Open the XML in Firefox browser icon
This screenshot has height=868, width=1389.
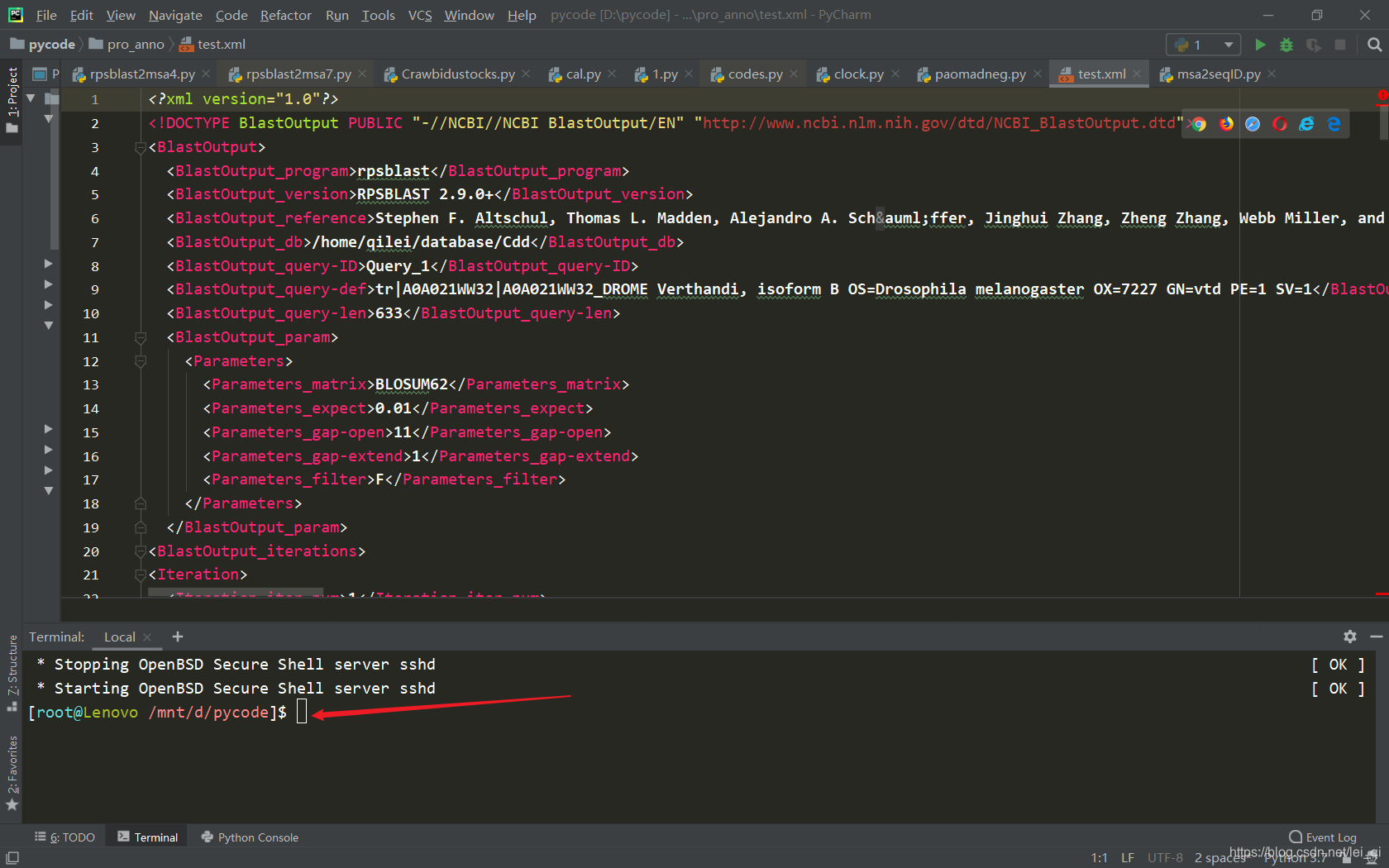[1226, 123]
